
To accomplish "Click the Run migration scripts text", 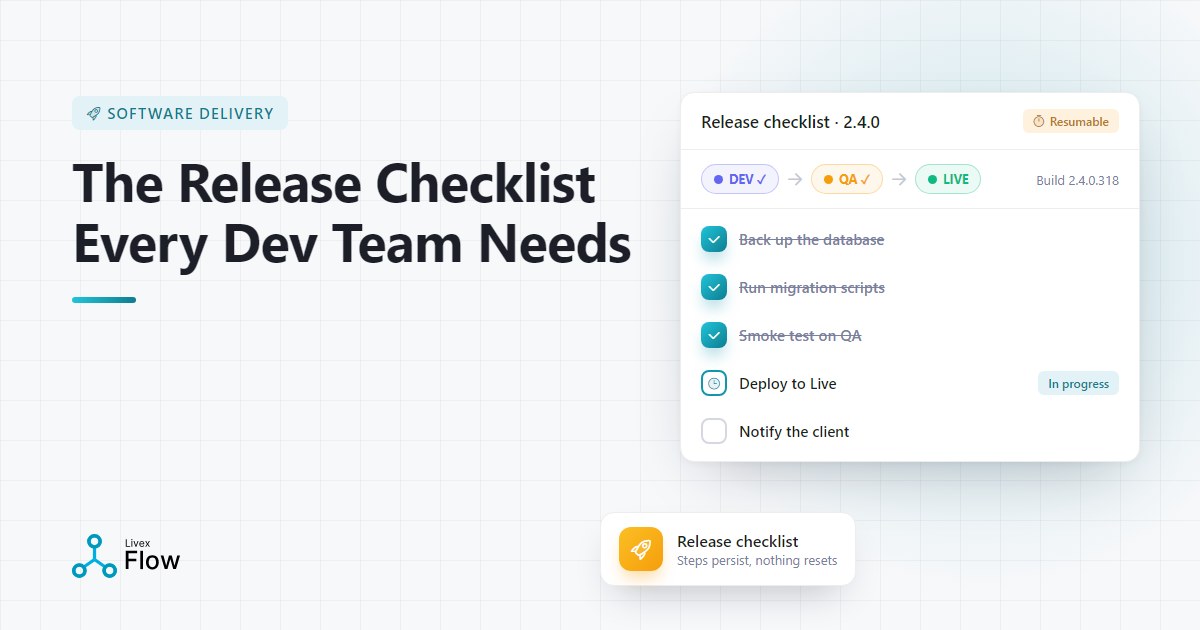I will tap(811, 287).
